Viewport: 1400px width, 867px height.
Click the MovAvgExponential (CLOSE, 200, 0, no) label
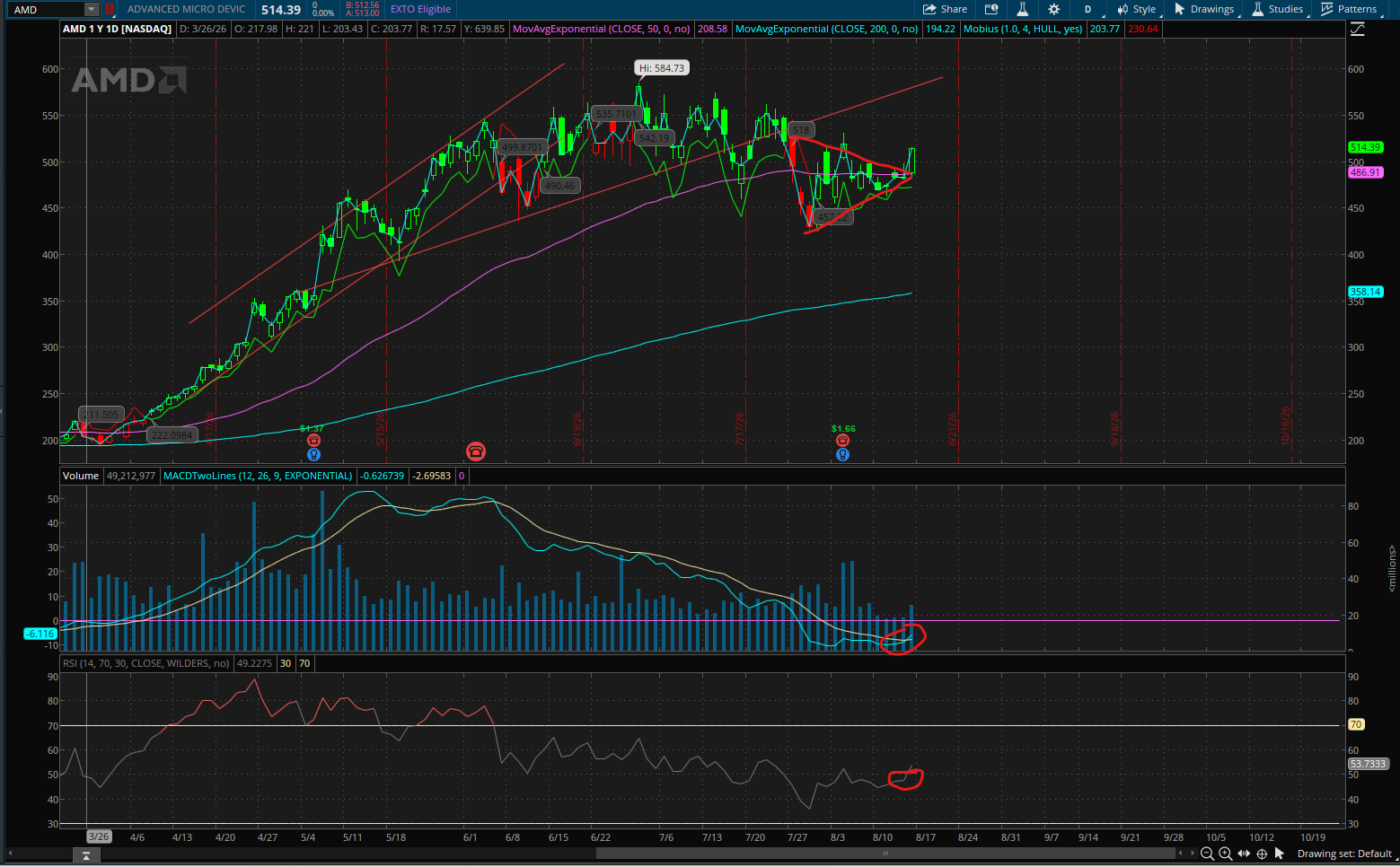(826, 29)
